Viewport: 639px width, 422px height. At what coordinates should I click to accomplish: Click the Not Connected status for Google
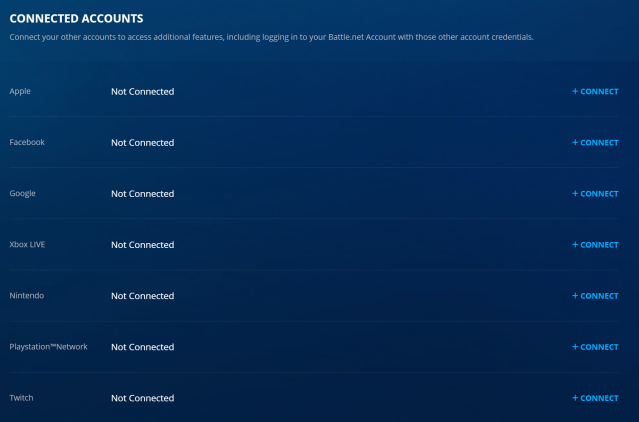coord(143,194)
